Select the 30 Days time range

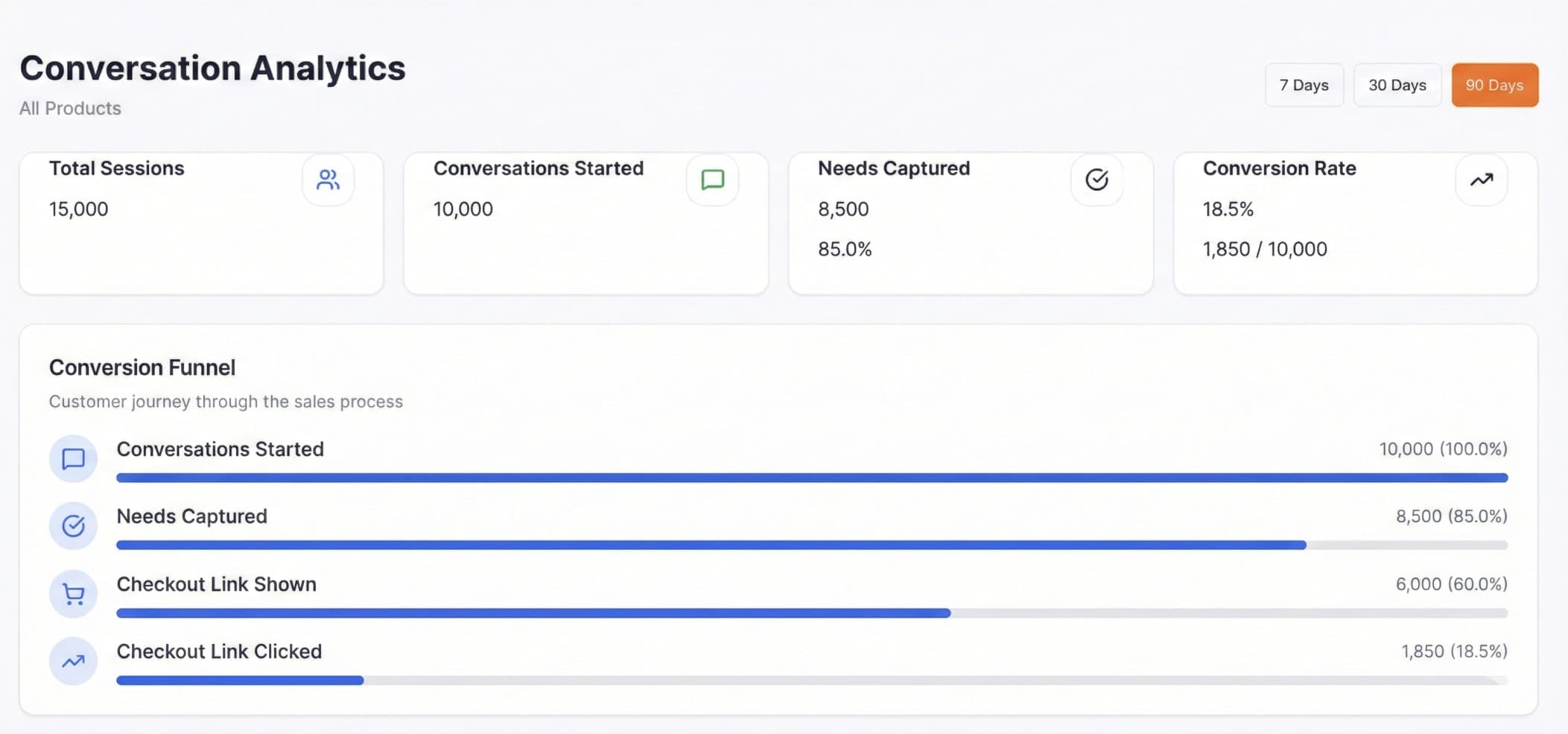coord(1397,85)
